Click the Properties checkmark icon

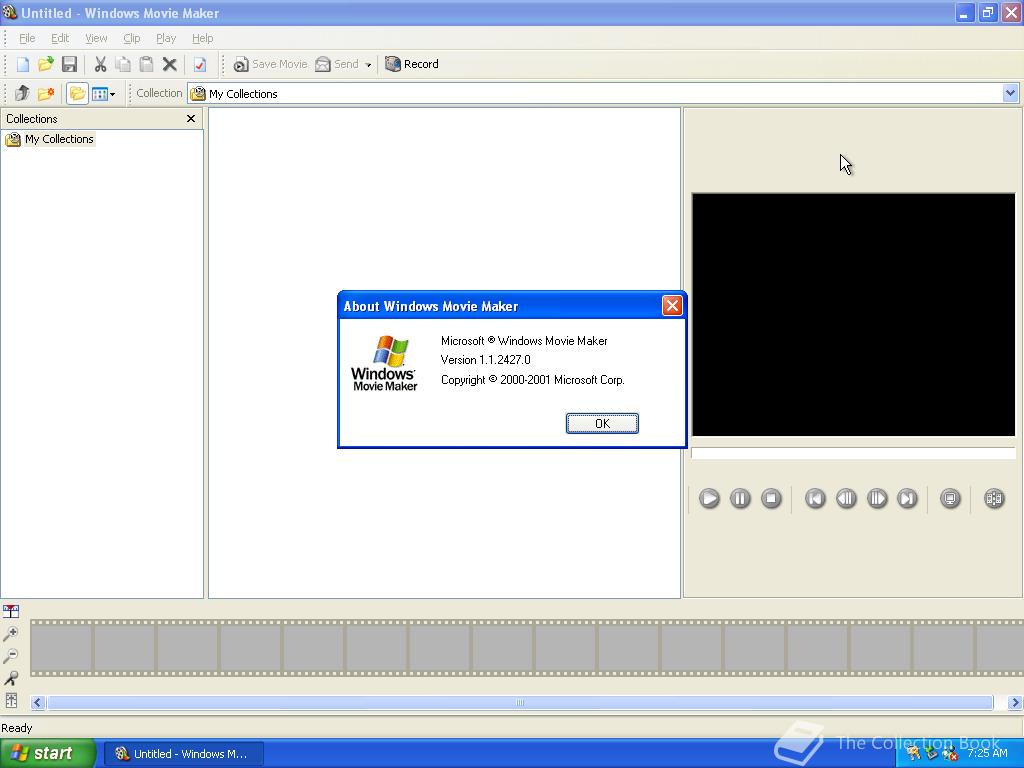200,64
